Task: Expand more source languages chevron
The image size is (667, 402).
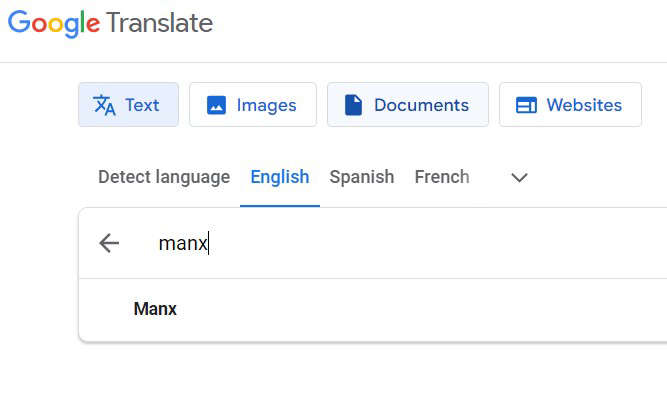Action: pyautogui.click(x=519, y=177)
